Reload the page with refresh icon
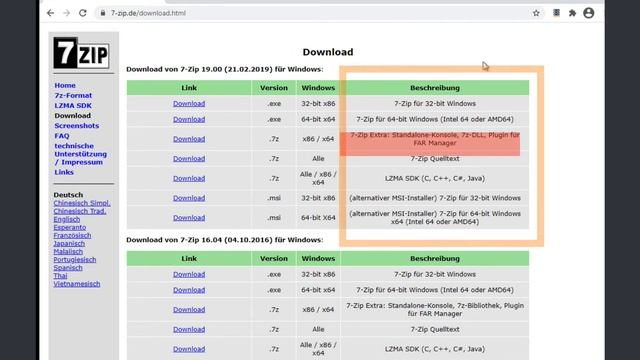640x360 pixels. point(83,13)
